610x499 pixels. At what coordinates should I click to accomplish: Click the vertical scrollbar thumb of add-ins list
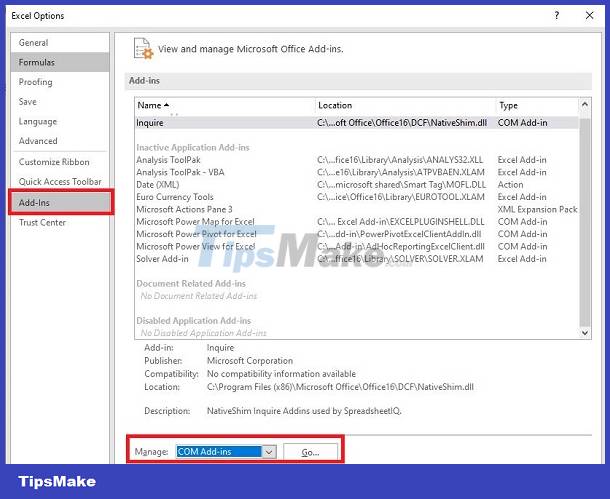tap(585, 222)
